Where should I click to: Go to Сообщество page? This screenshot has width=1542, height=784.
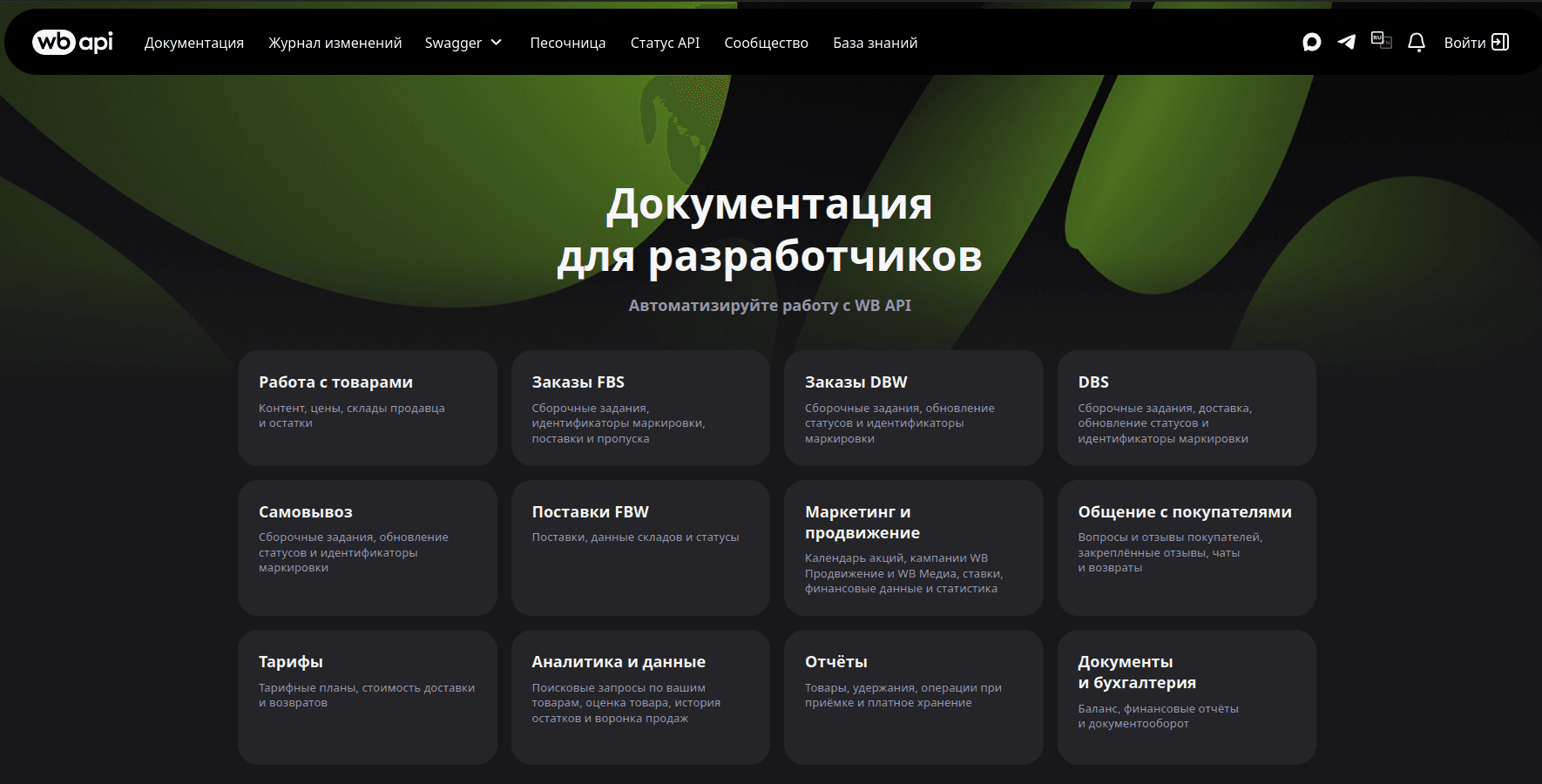[x=767, y=43]
